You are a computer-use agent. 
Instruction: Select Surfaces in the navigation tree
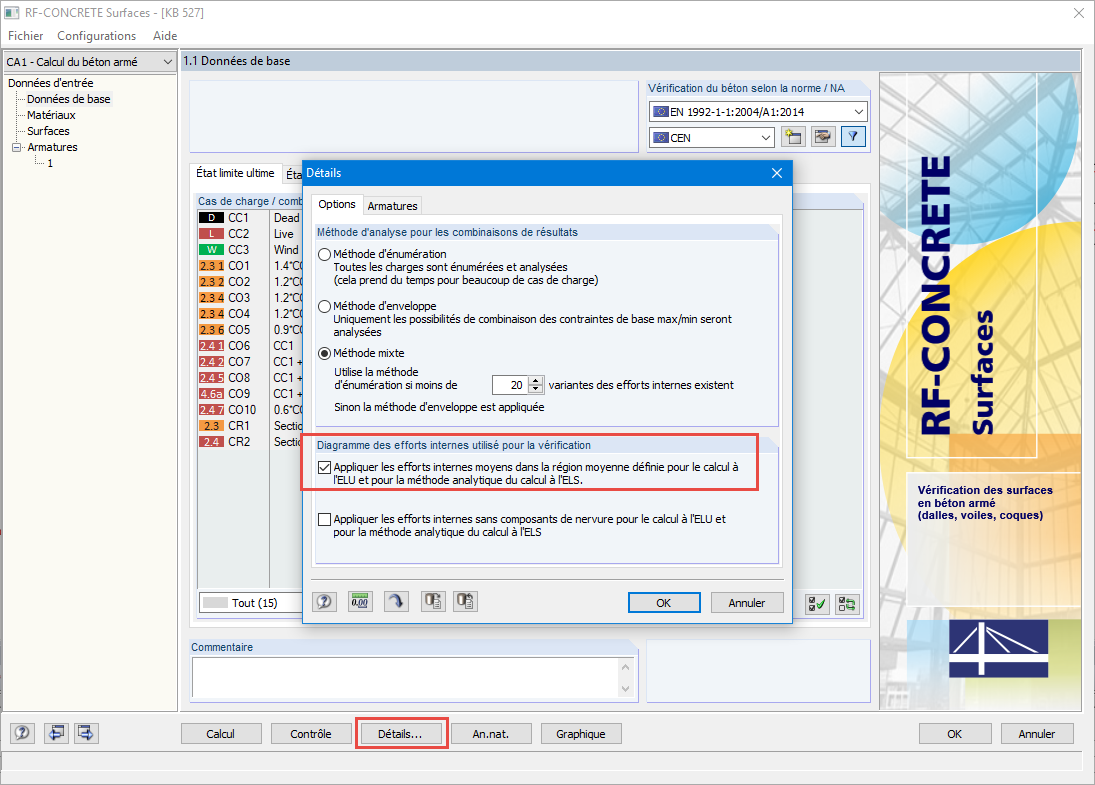point(48,131)
